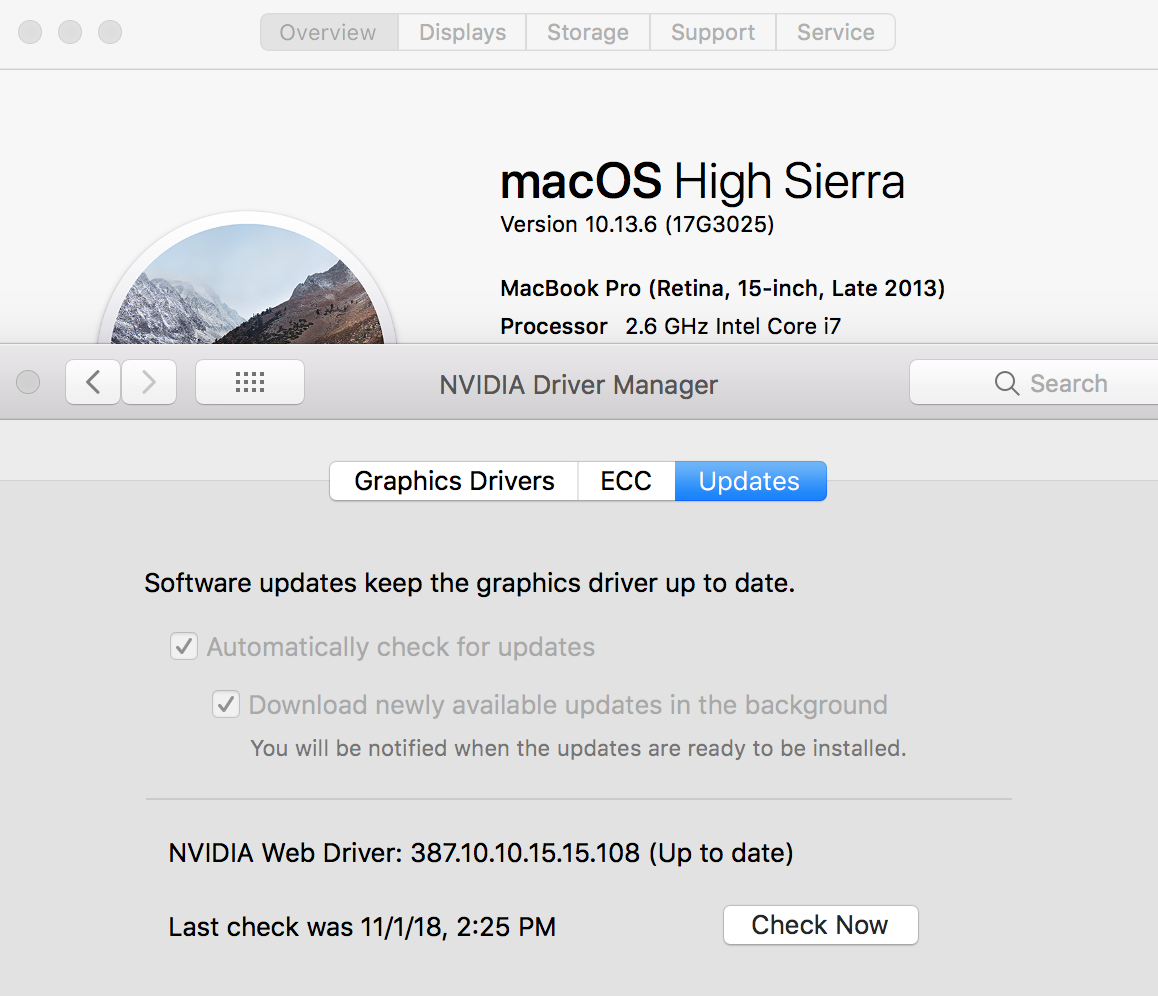Click the About This Mac zoom button
The width and height of the screenshot is (1158, 996).
(110, 32)
